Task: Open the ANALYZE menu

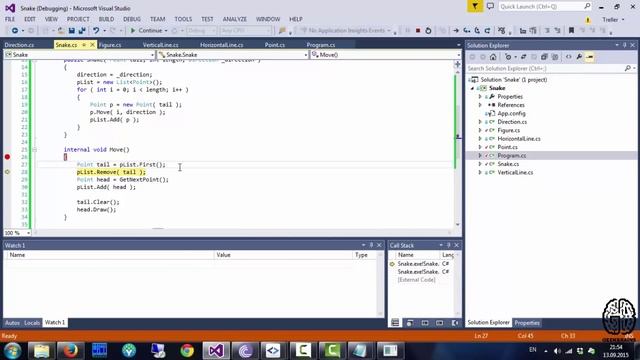Action: coord(235,19)
